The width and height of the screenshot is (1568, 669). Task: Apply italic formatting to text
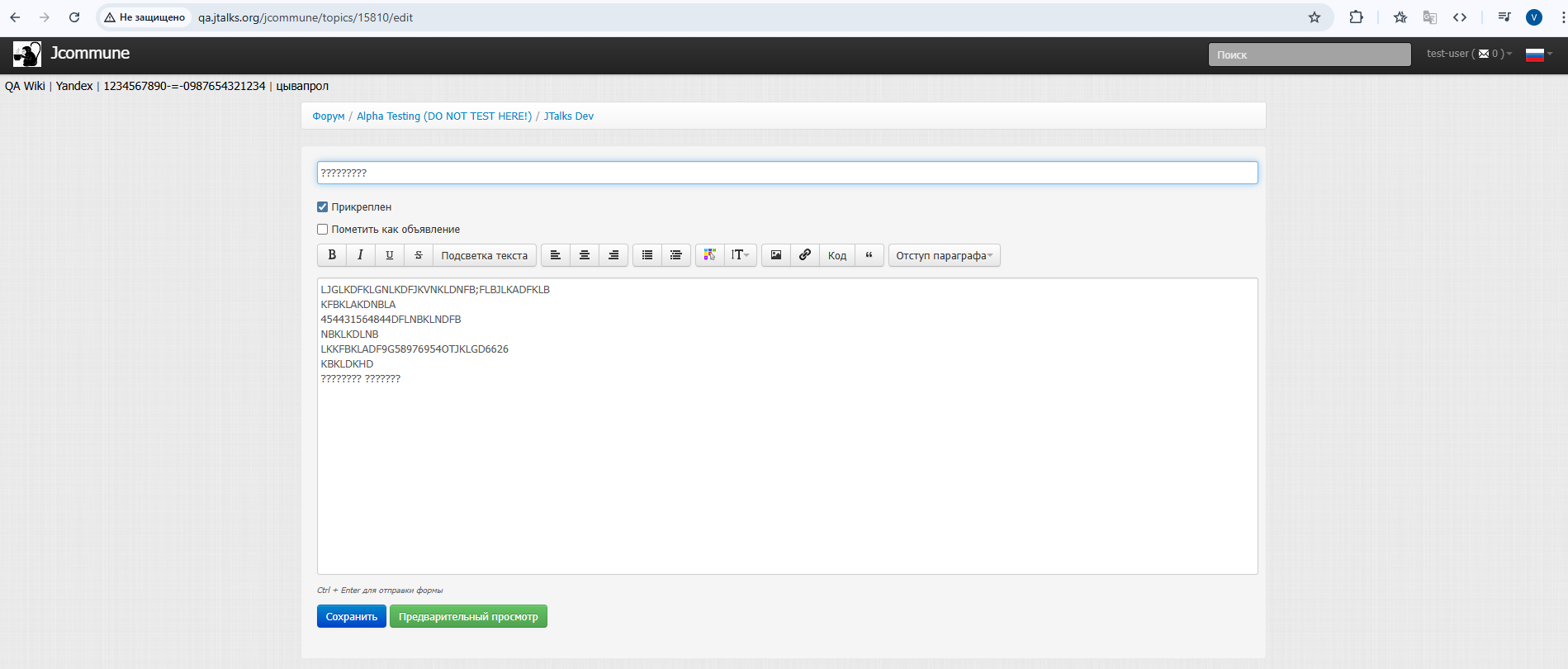360,255
